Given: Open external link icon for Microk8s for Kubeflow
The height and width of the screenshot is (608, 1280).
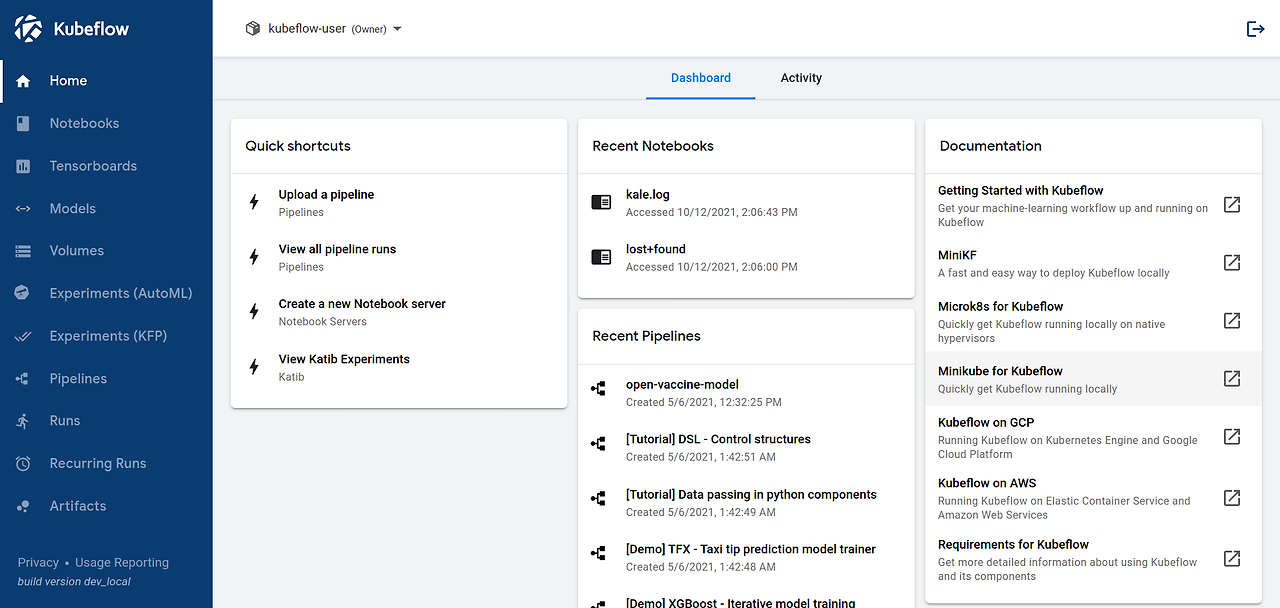Looking at the screenshot, I should [x=1232, y=321].
